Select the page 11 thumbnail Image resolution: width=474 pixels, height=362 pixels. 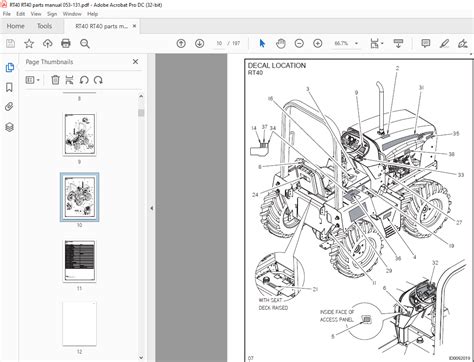79,261
